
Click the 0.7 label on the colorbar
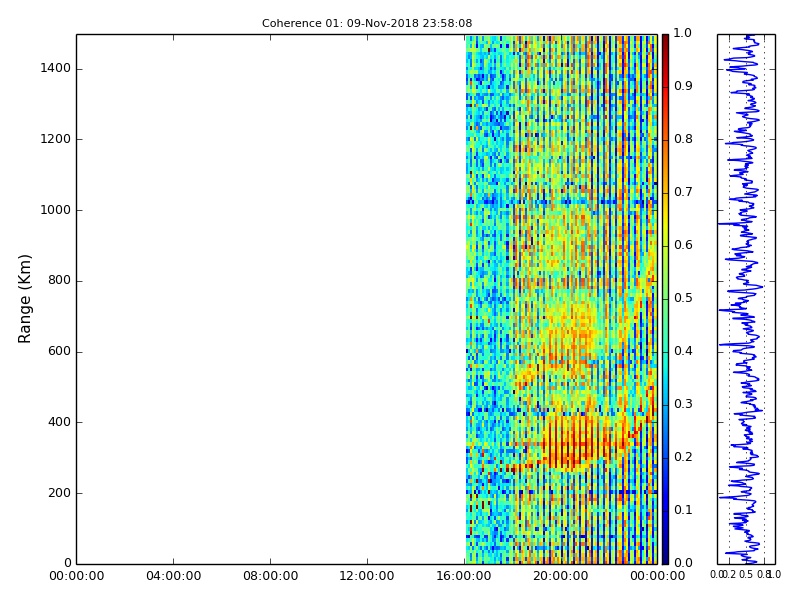coord(683,192)
